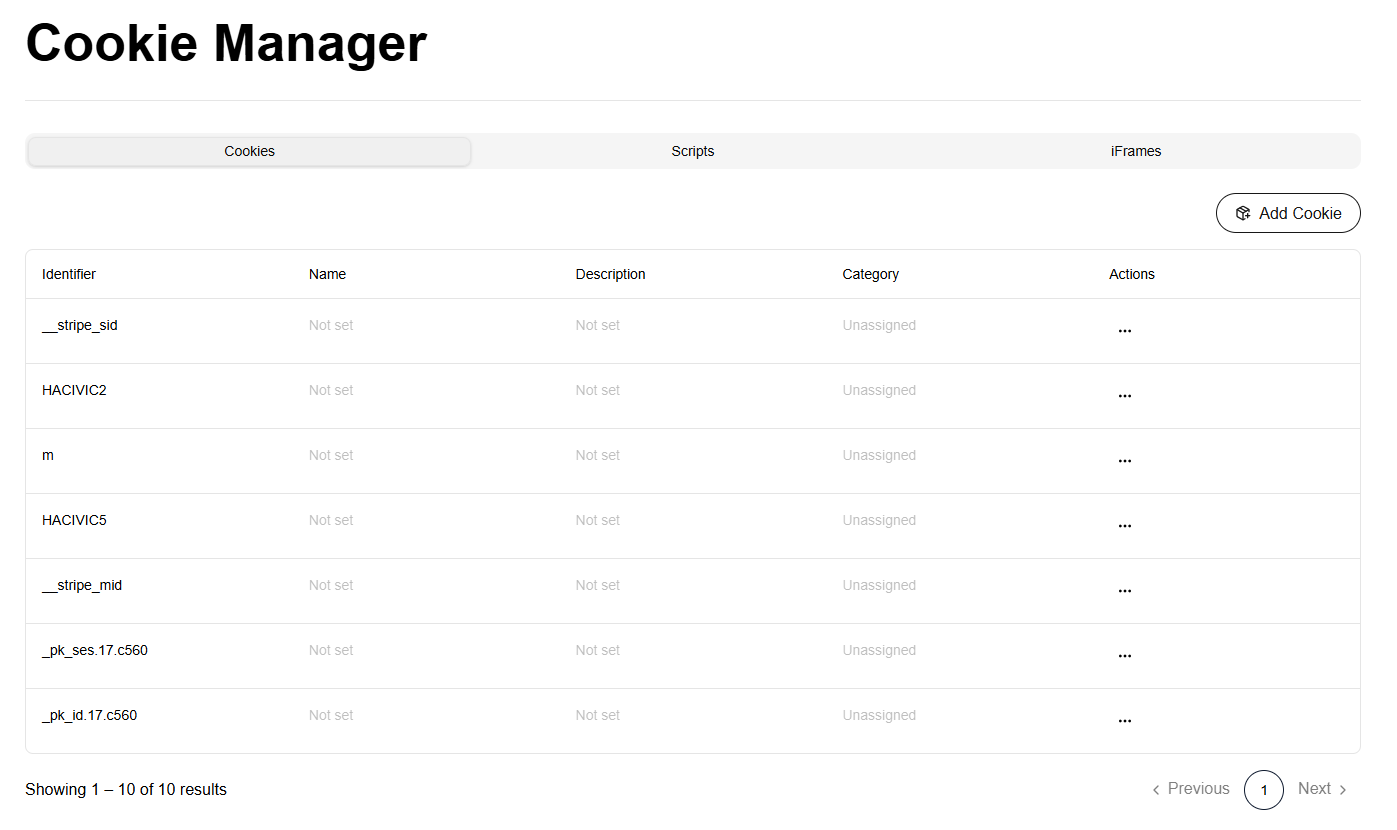The image size is (1397, 830).
Task: Click the Cookie Manager heading
Action: coord(226,43)
